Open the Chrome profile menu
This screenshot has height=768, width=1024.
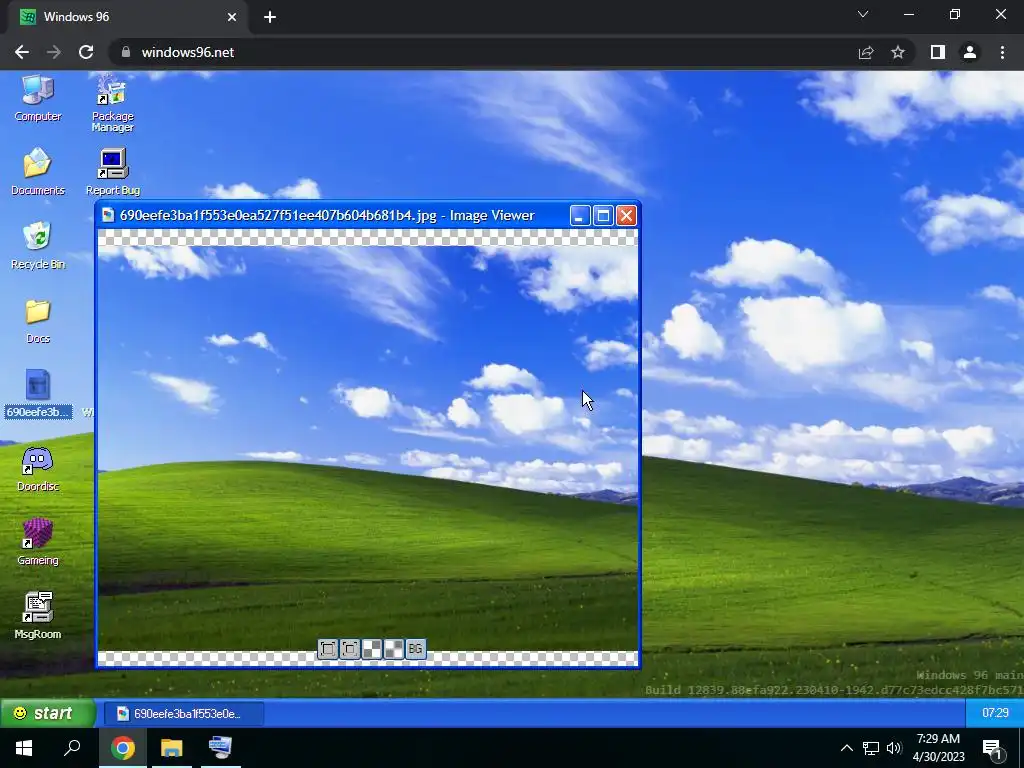tap(970, 52)
